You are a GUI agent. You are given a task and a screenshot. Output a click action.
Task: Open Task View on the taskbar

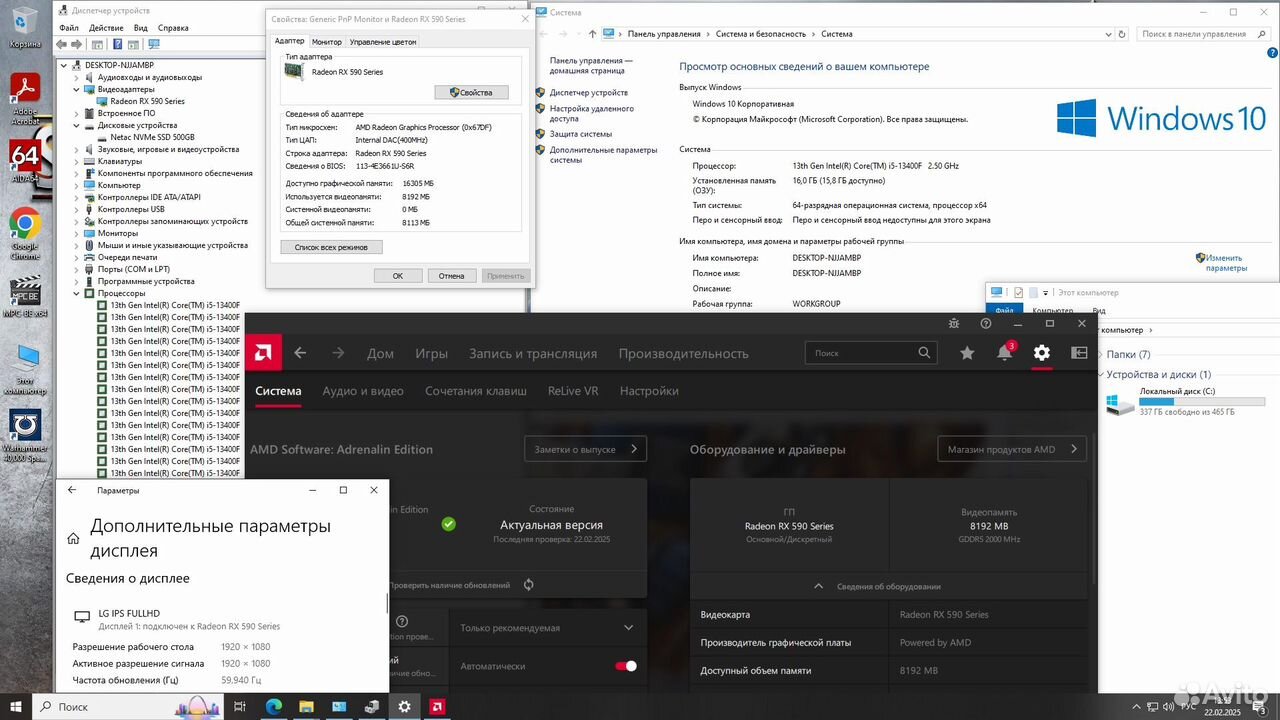(240, 706)
